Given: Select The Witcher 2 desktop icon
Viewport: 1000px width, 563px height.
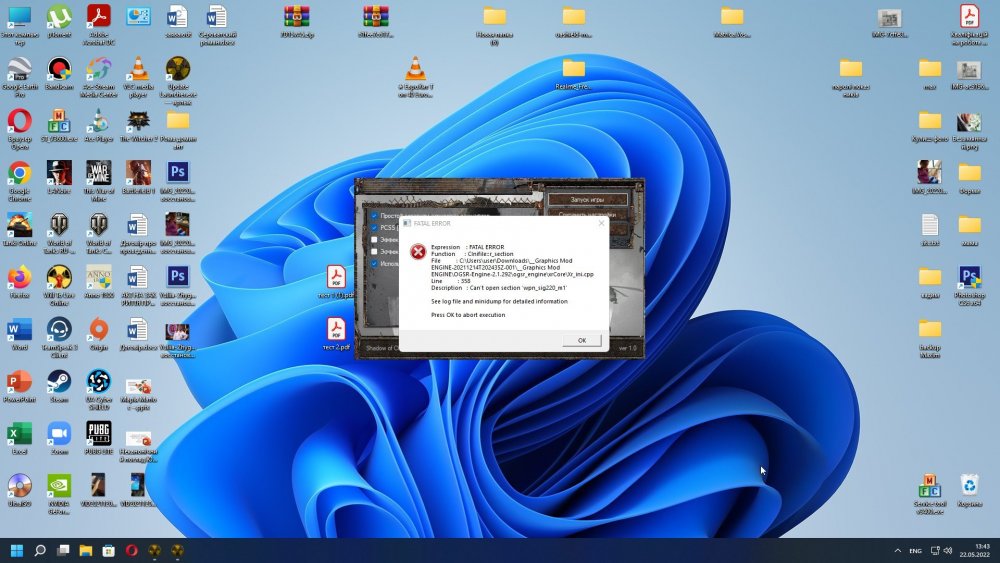Looking at the screenshot, I should click(x=138, y=122).
